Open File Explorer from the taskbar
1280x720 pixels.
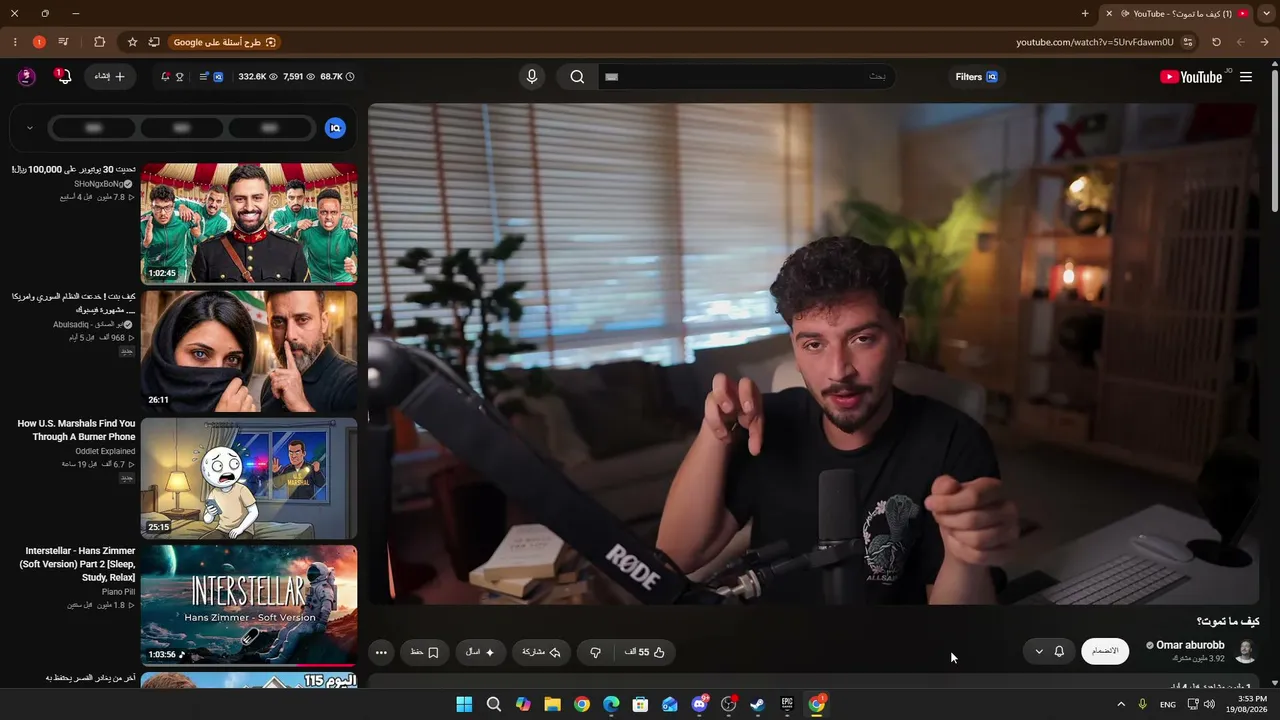[552, 704]
